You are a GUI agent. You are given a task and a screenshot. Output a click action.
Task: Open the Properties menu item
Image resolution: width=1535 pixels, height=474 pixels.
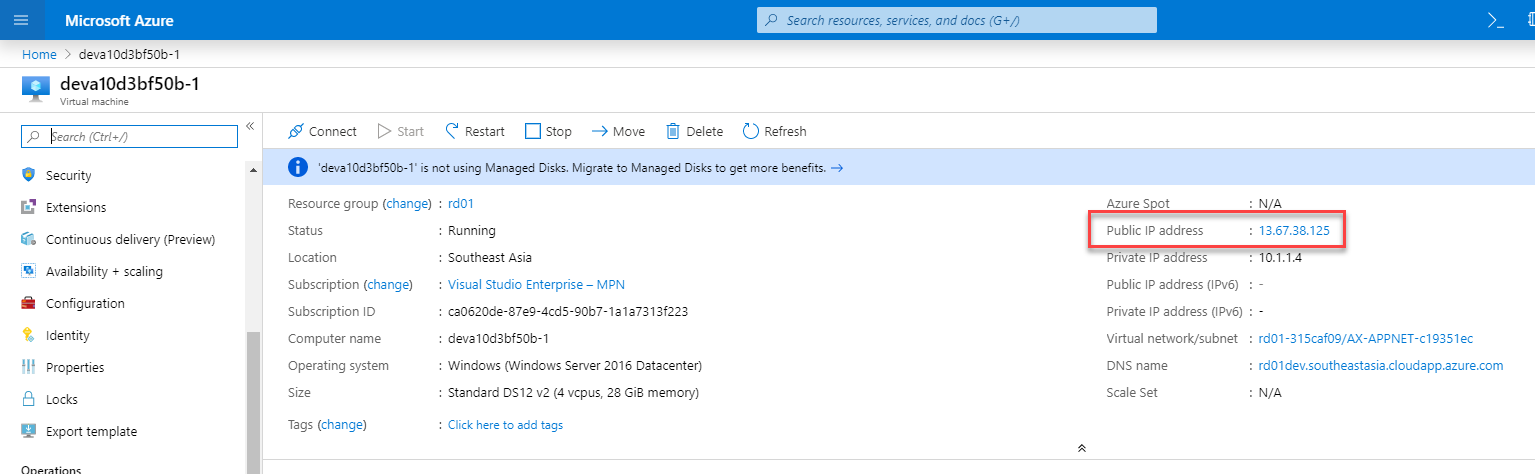point(75,367)
